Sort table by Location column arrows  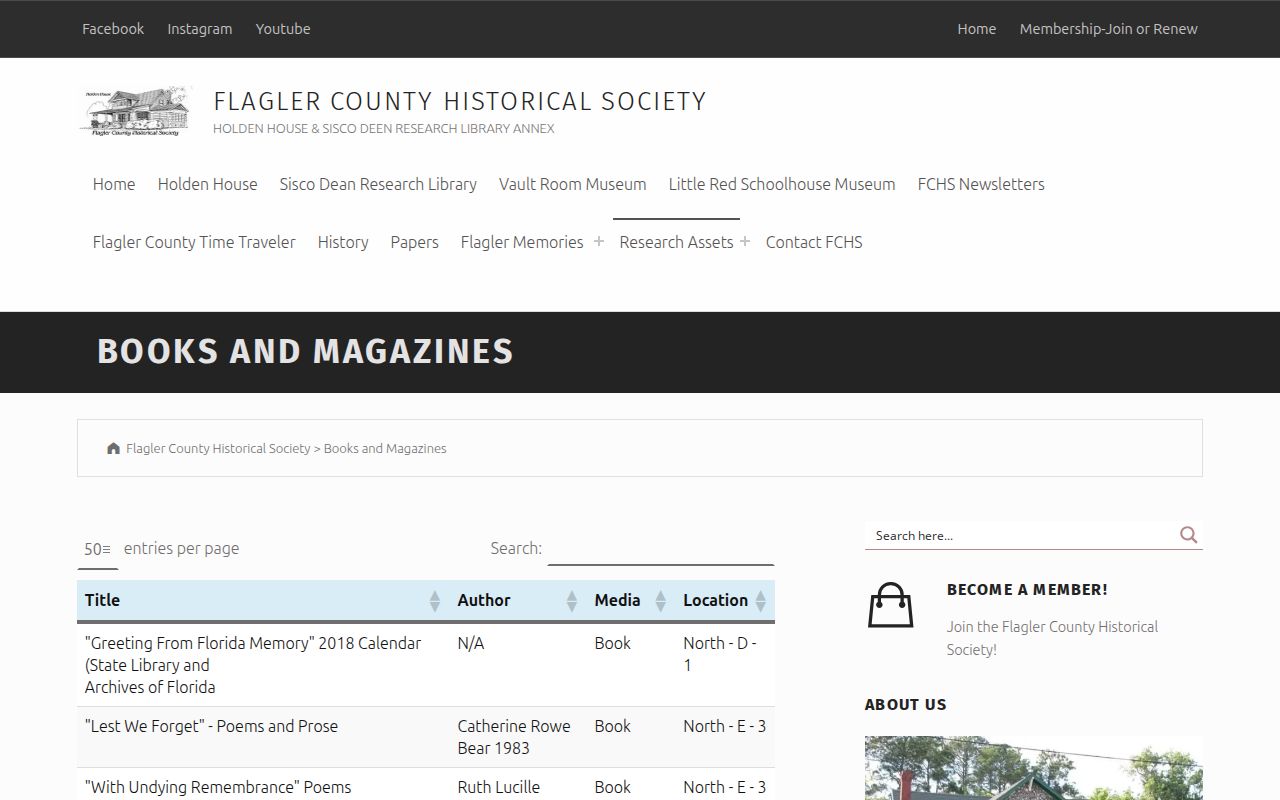pyautogui.click(x=761, y=600)
